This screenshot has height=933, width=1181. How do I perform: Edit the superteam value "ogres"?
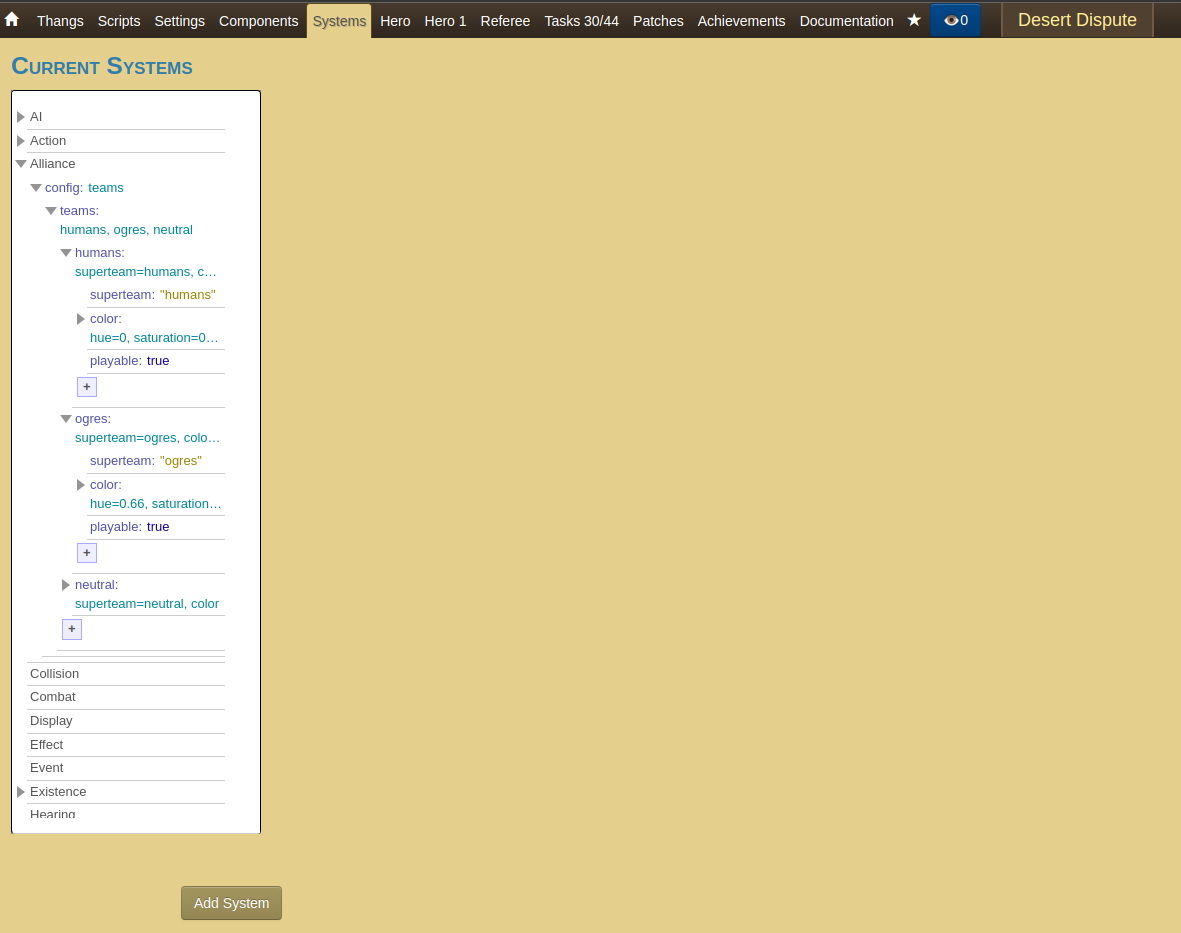[181, 461]
